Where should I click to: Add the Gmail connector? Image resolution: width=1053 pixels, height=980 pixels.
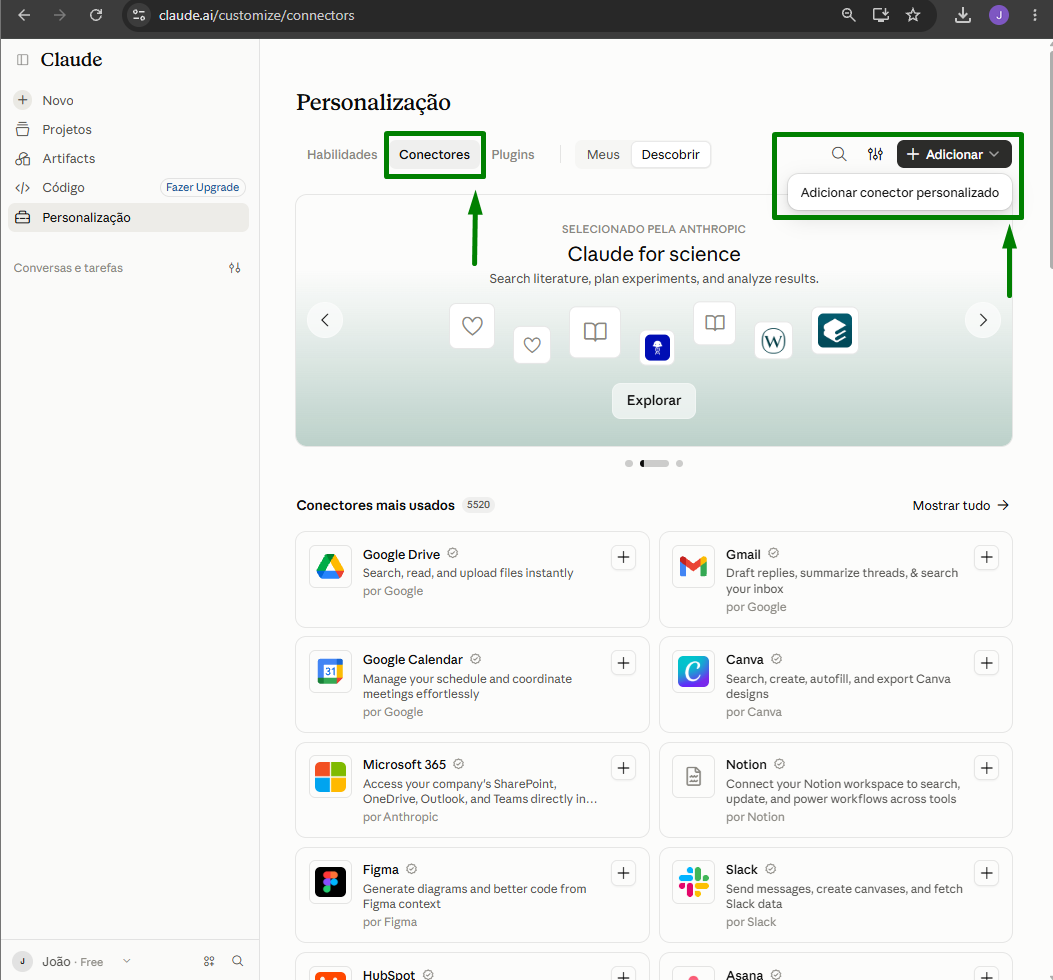coord(987,558)
